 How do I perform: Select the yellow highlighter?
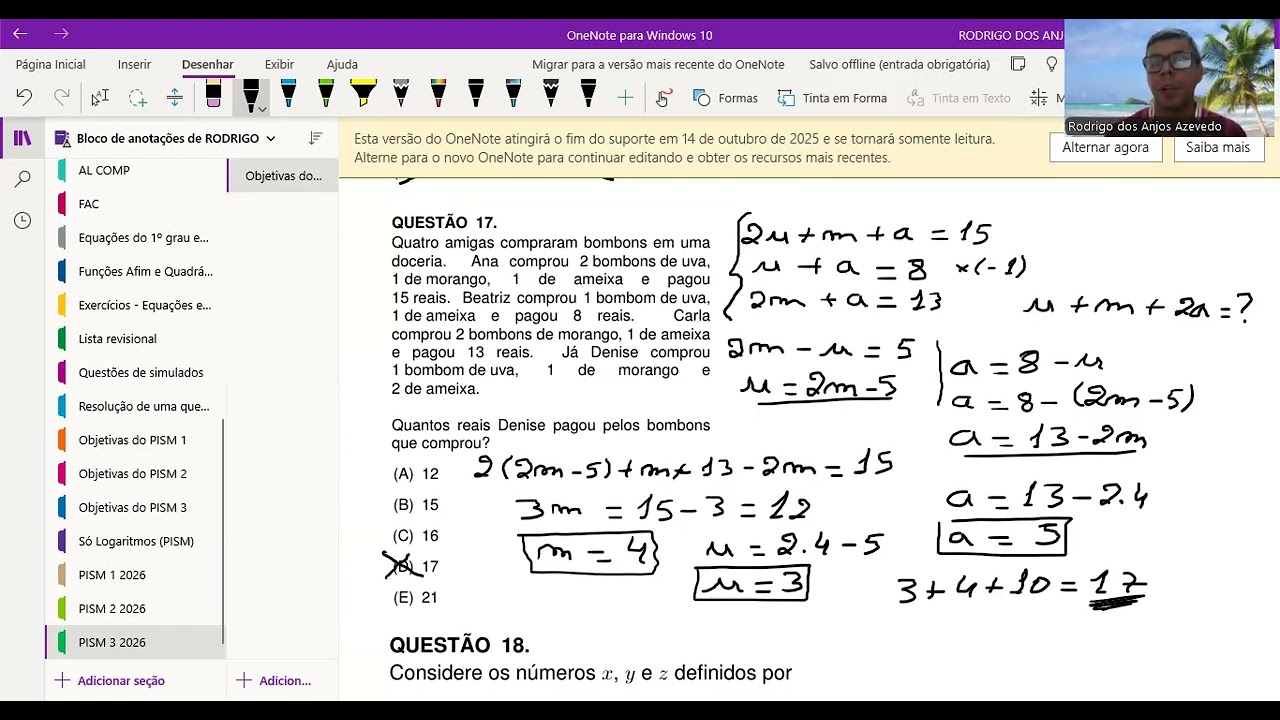coord(363,95)
